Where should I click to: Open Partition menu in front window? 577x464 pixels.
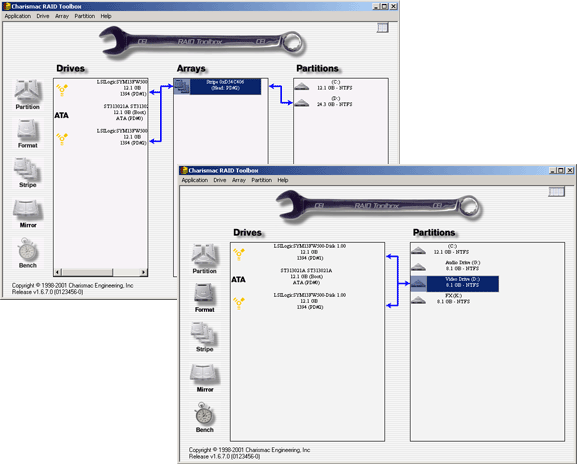(x=262, y=180)
